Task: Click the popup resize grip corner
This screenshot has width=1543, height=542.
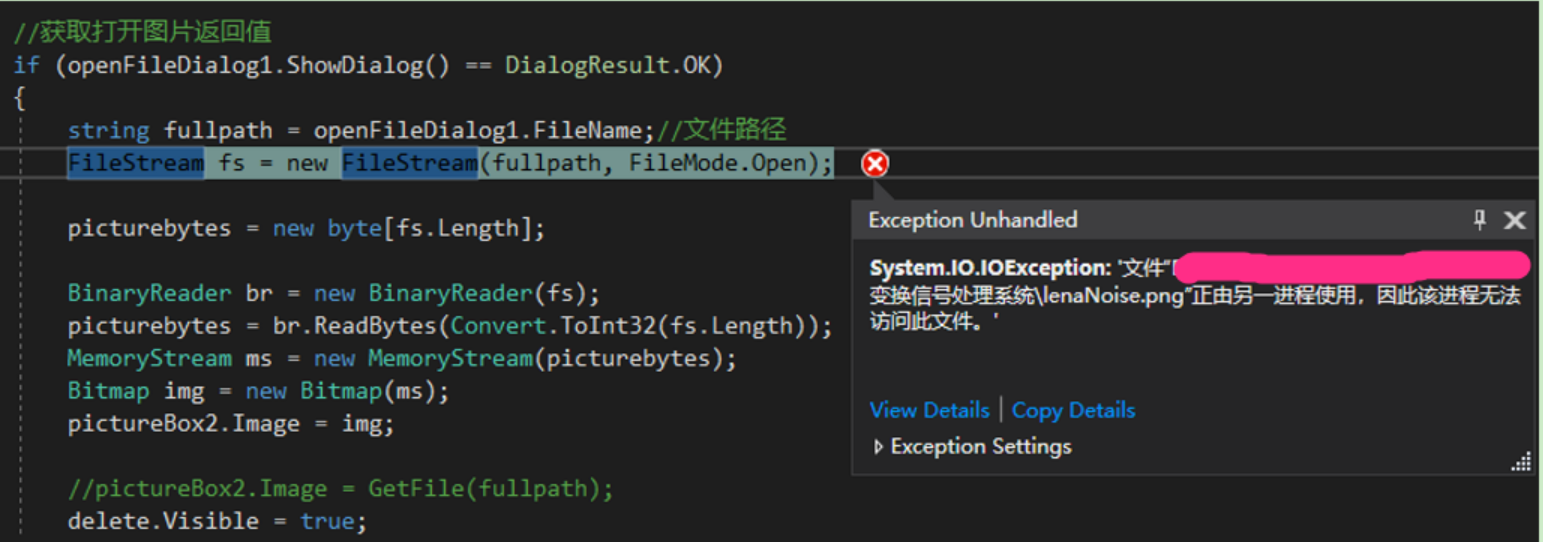Action: (1521, 461)
